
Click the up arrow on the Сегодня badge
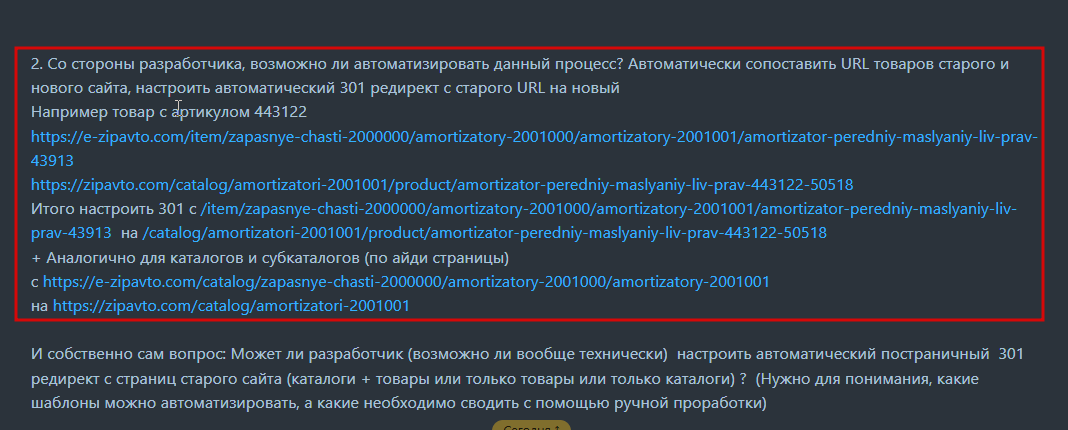[x=557, y=427]
